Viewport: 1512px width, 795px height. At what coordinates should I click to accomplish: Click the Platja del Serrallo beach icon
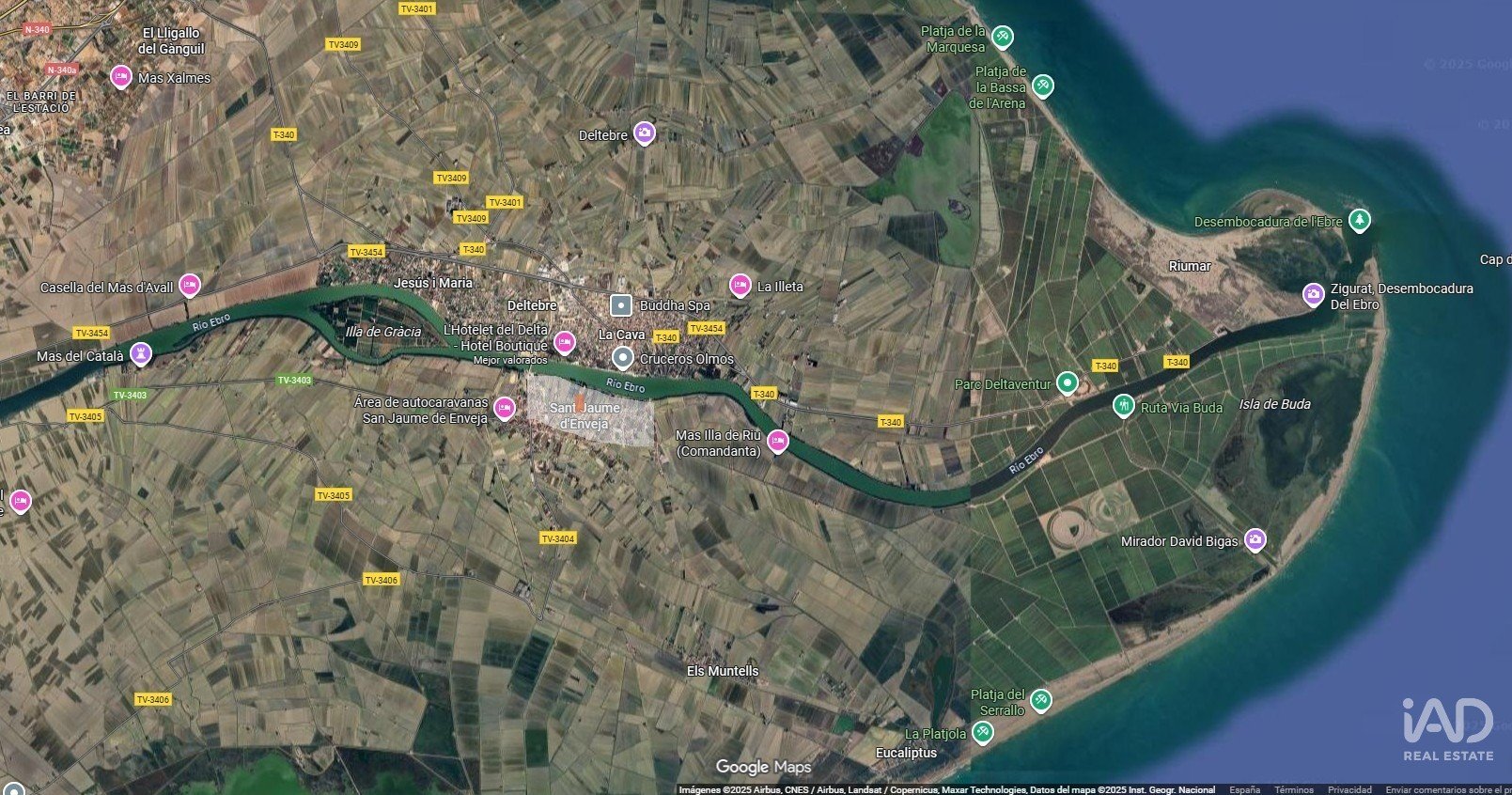[1040, 700]
